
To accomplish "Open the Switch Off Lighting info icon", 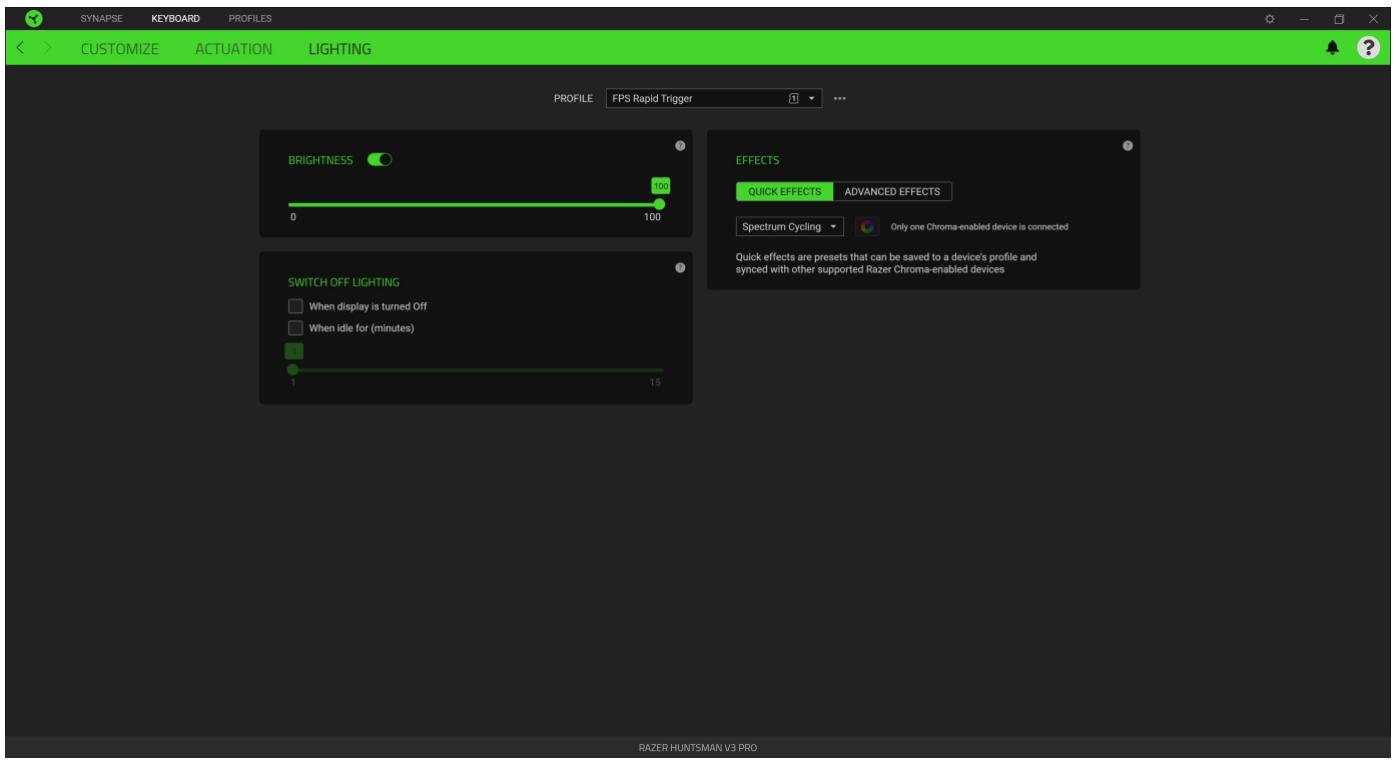I will pos(680,268).
